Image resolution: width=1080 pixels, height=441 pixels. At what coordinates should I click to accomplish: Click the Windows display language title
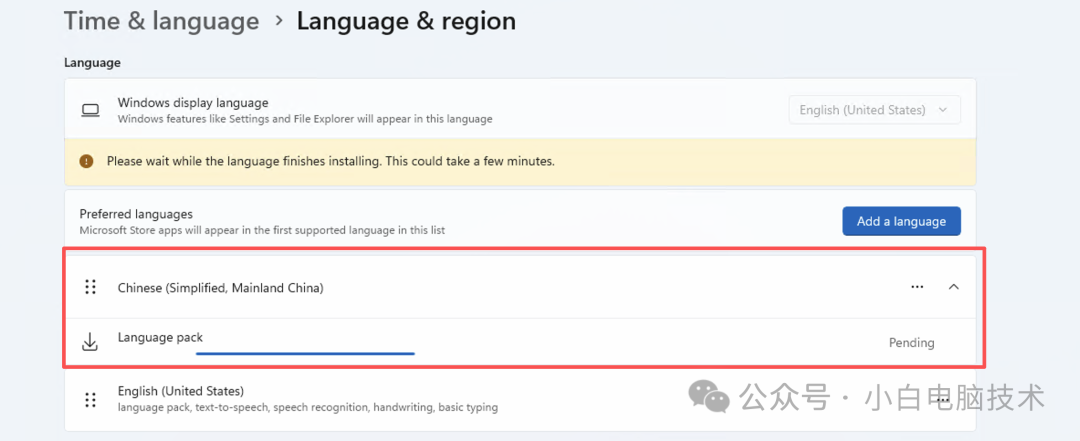pos(193,103)
